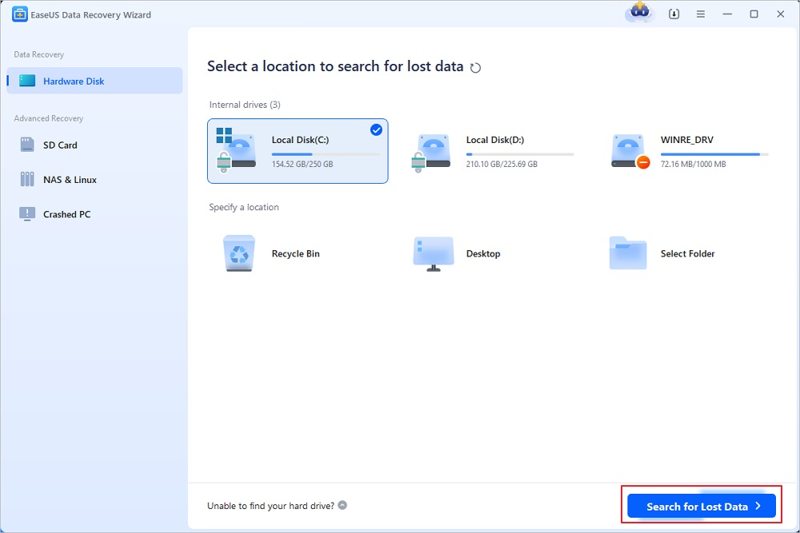Click the NAS & Linux sidebar icon
Image resolution: width=800 pixels, height=533 pixels.
[x=27, y=179]
